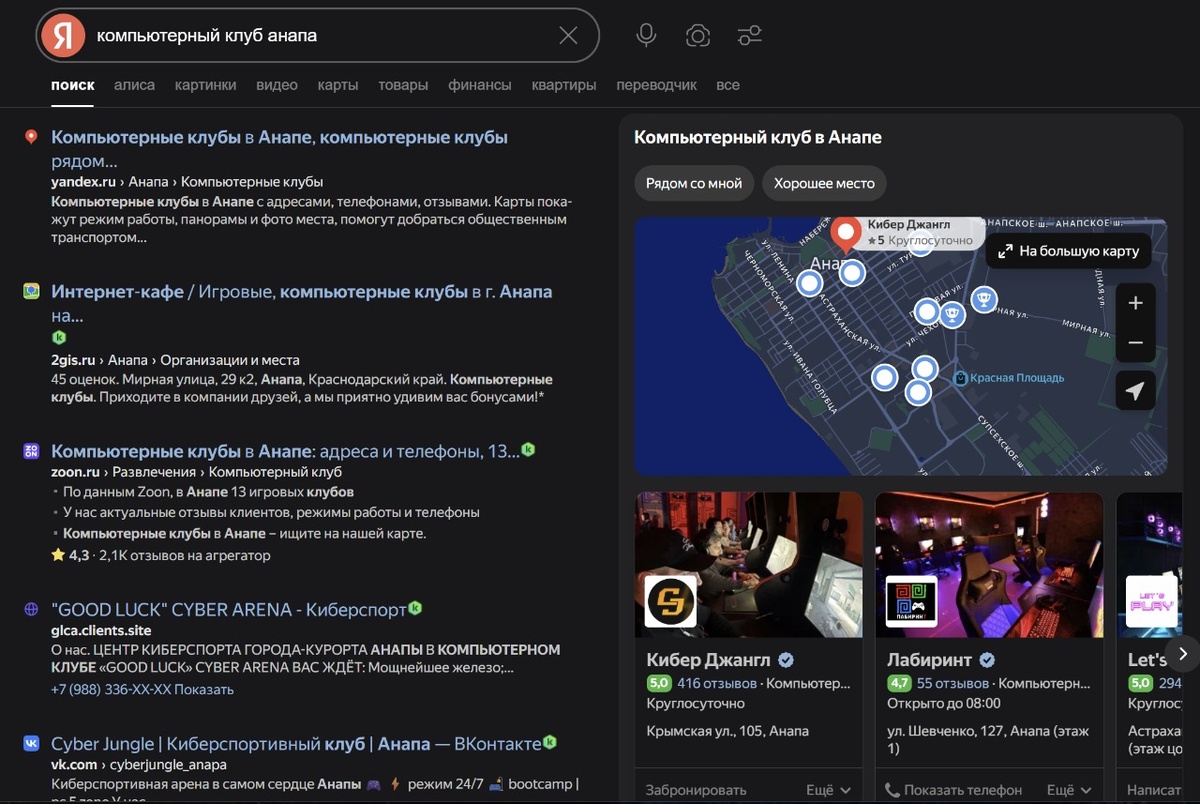Click Компьютерный клуб в Анапе panel heading
This screenshot has height=804, width=1200.
pos(758,137)
